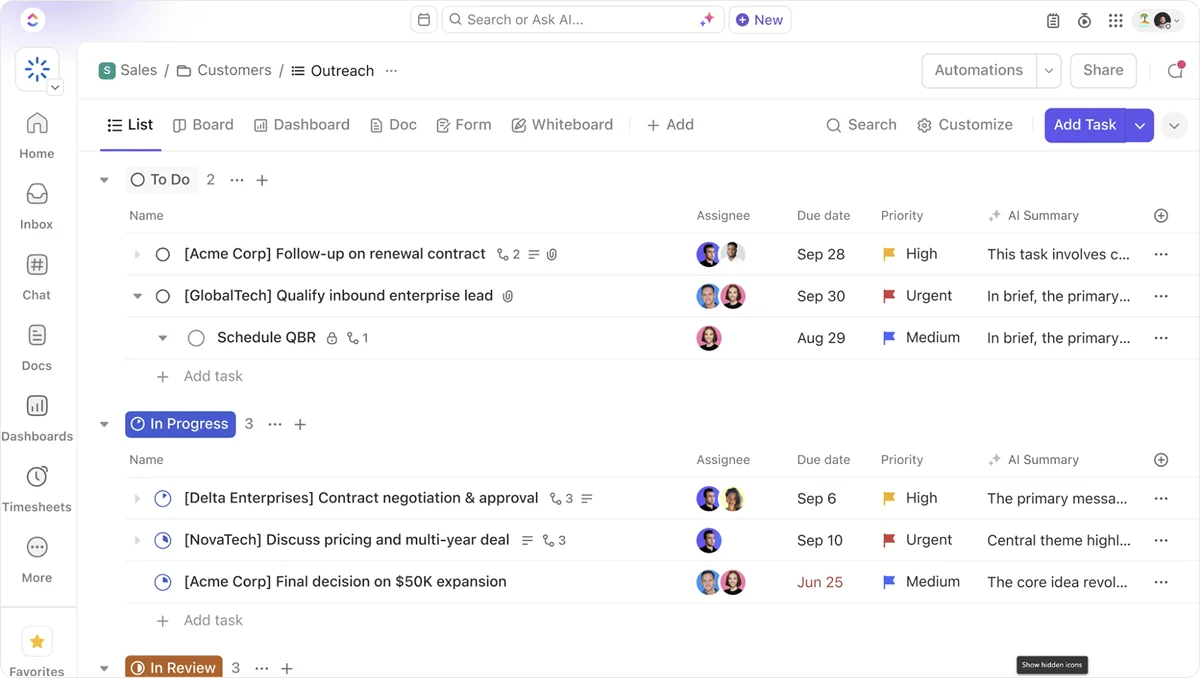Open the workspace switcher dropdown under logo
Screen dimensions: 1200x678
pos(55,88)
